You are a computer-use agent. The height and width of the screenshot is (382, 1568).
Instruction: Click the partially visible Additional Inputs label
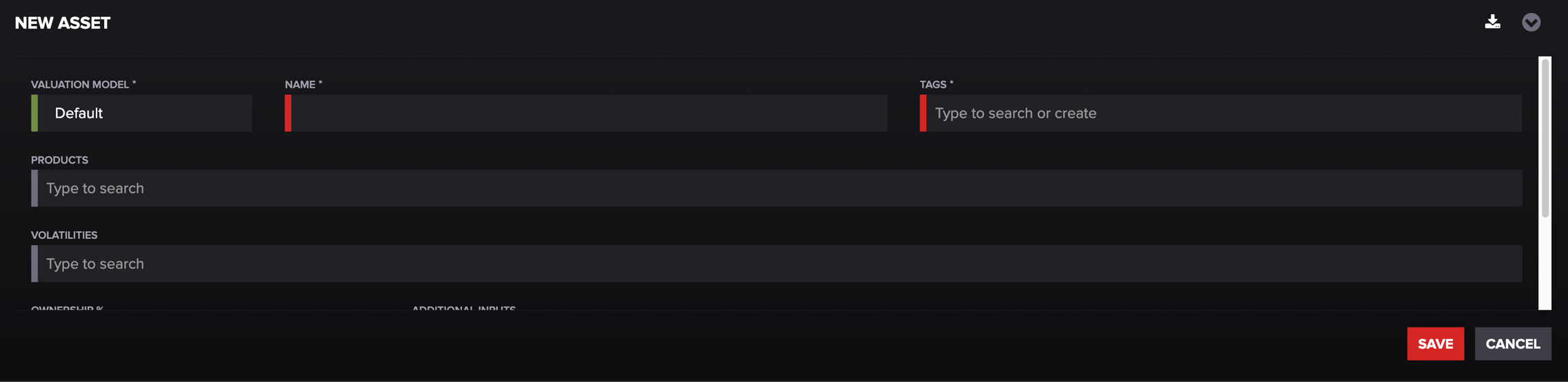(x=463, y=308)
